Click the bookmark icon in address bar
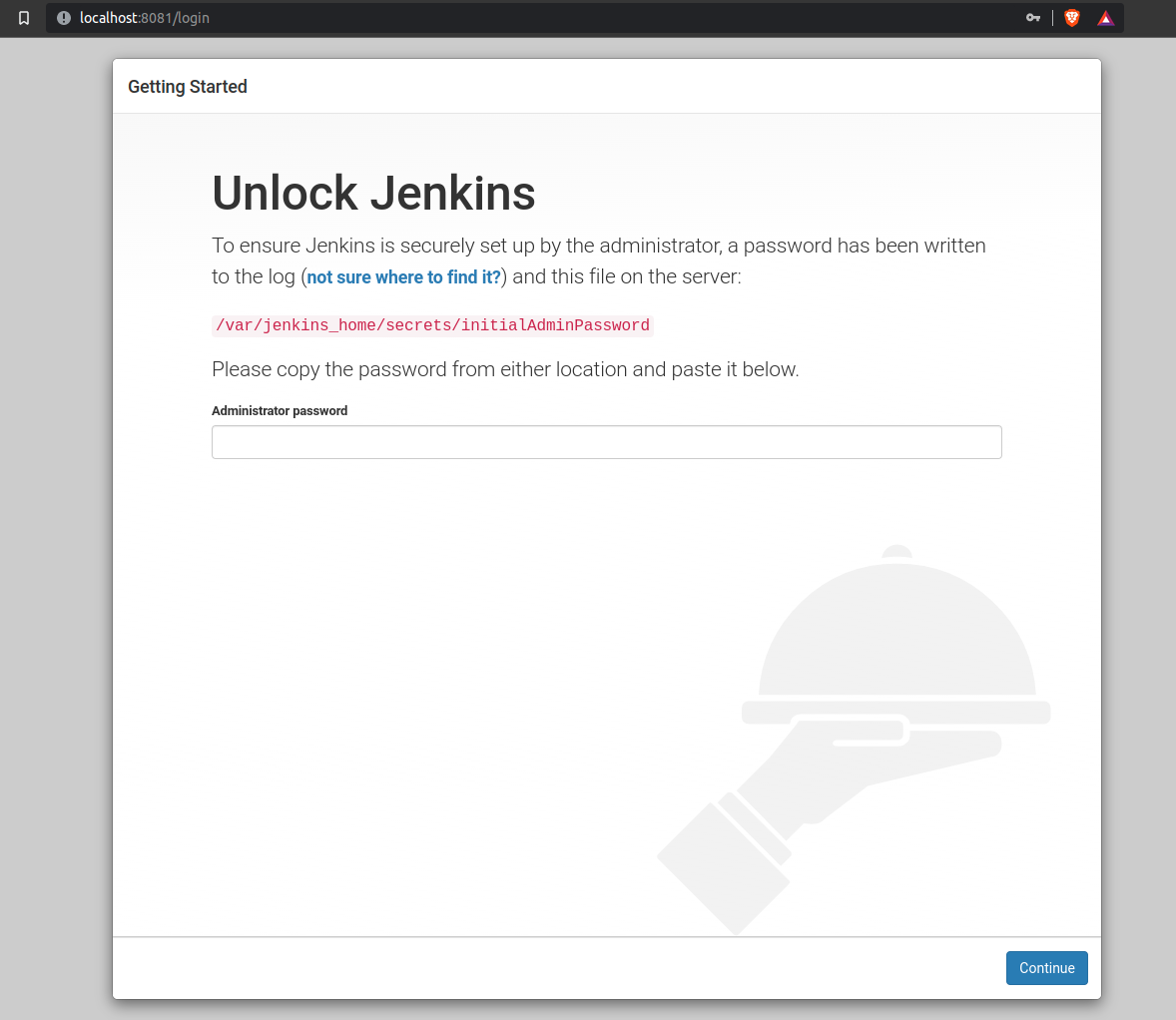This screenshot has width=1176, height=1020. (24, 18)
